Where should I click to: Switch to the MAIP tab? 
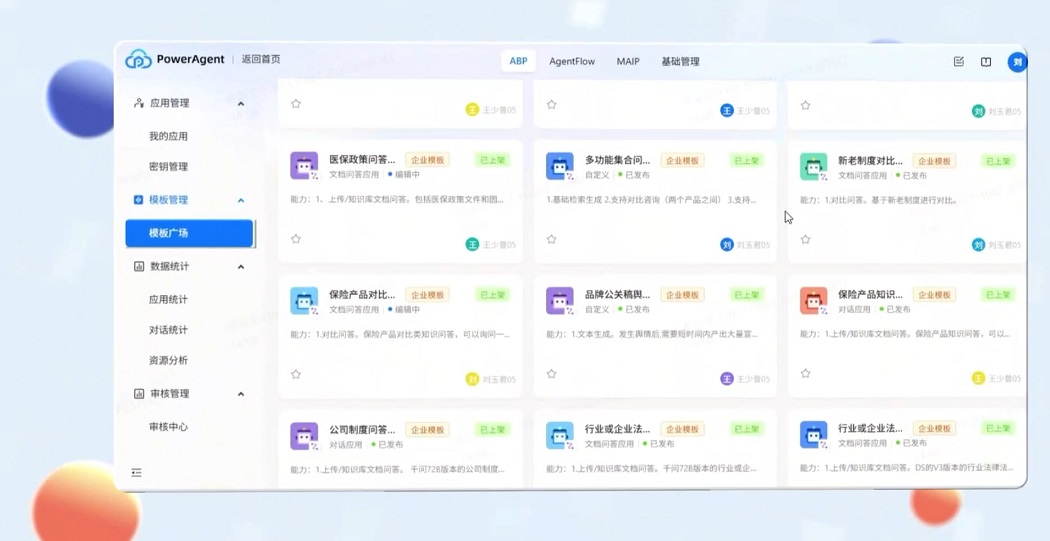628,61
